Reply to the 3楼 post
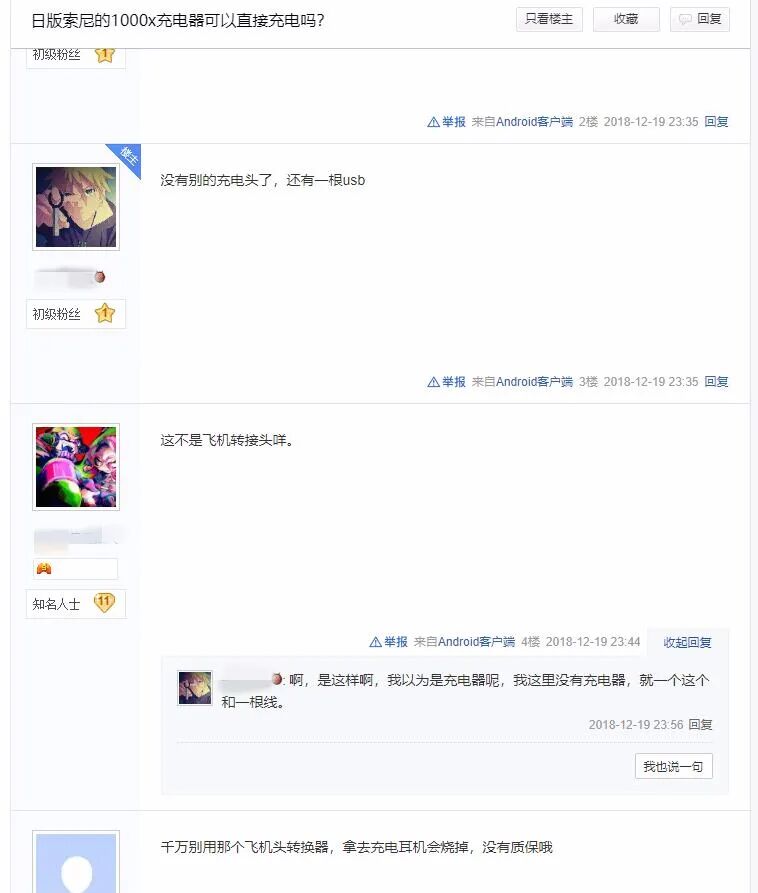This screenshot has height=893, width=758. (x=716, y=382)
